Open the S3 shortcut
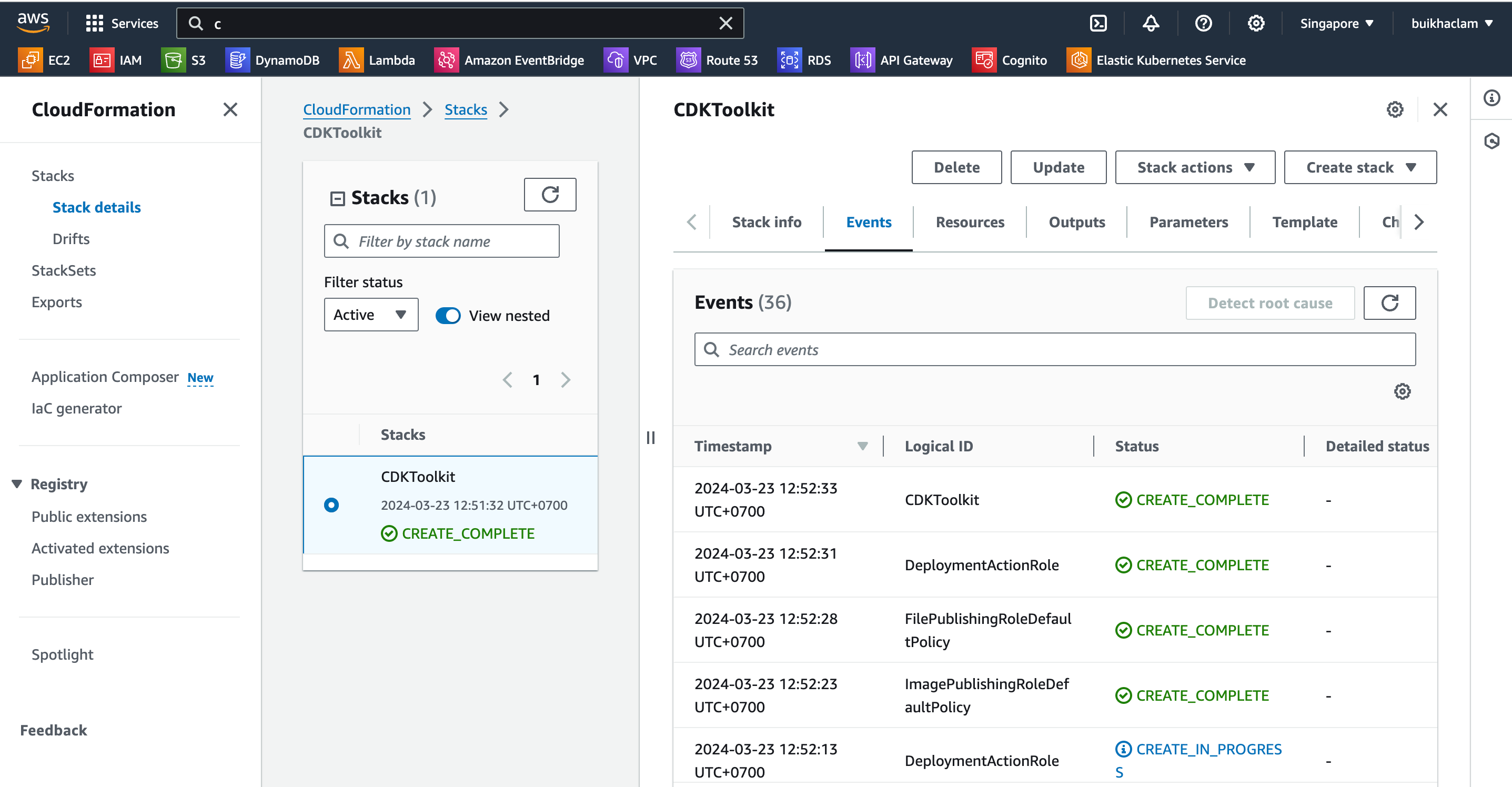Image resolution: width=1512 pixels, height=787 pixels. [x=184, y=60]
